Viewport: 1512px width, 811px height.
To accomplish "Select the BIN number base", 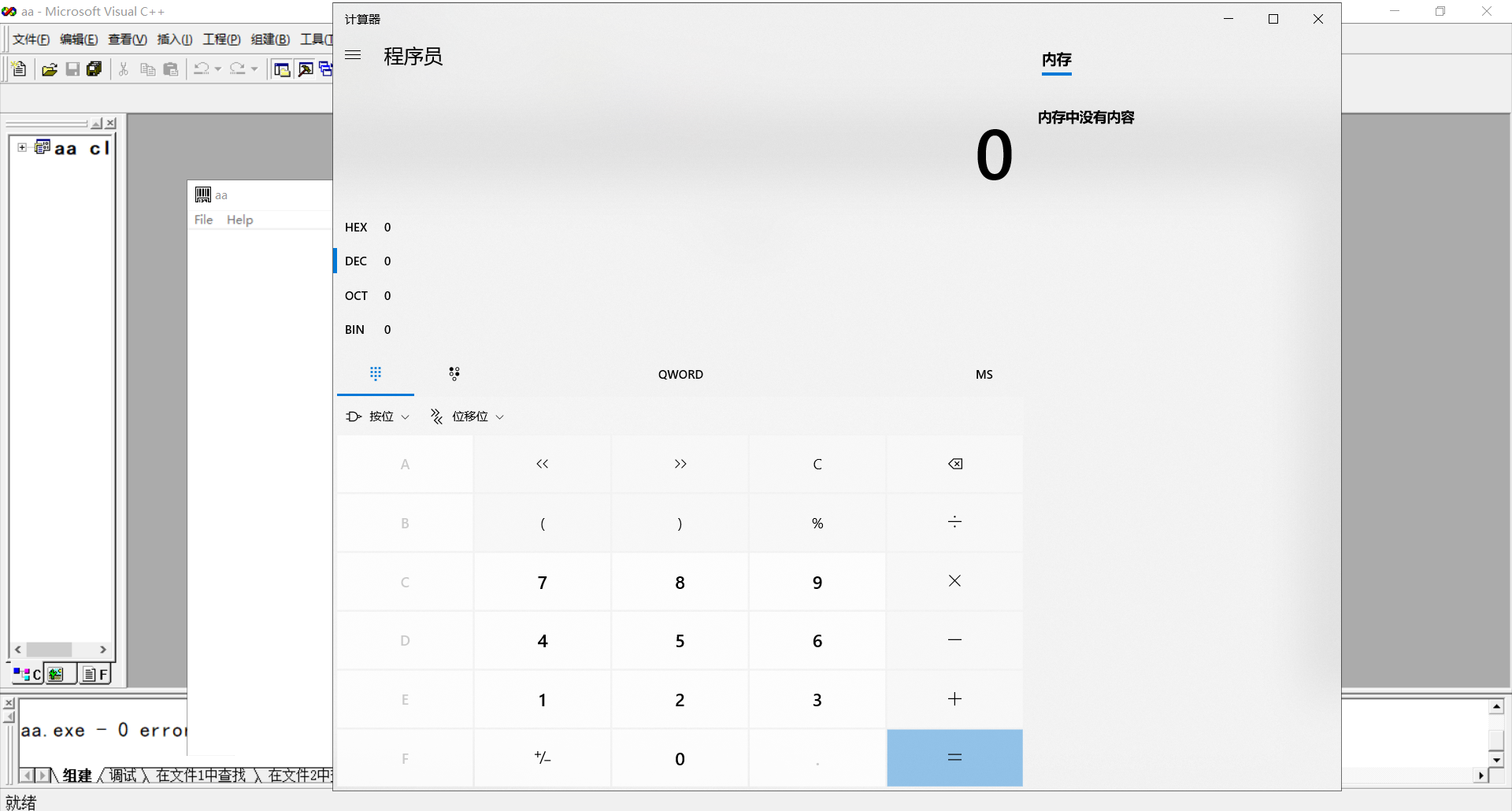I will pyautogui.click(x=354, y=330).
